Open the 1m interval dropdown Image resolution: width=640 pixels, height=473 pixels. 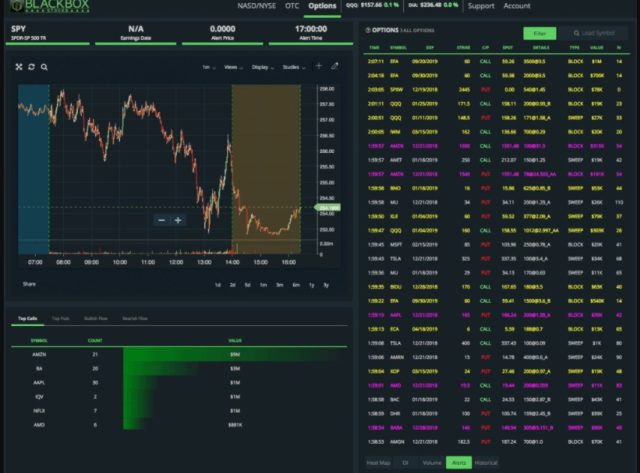click(209, 67)
